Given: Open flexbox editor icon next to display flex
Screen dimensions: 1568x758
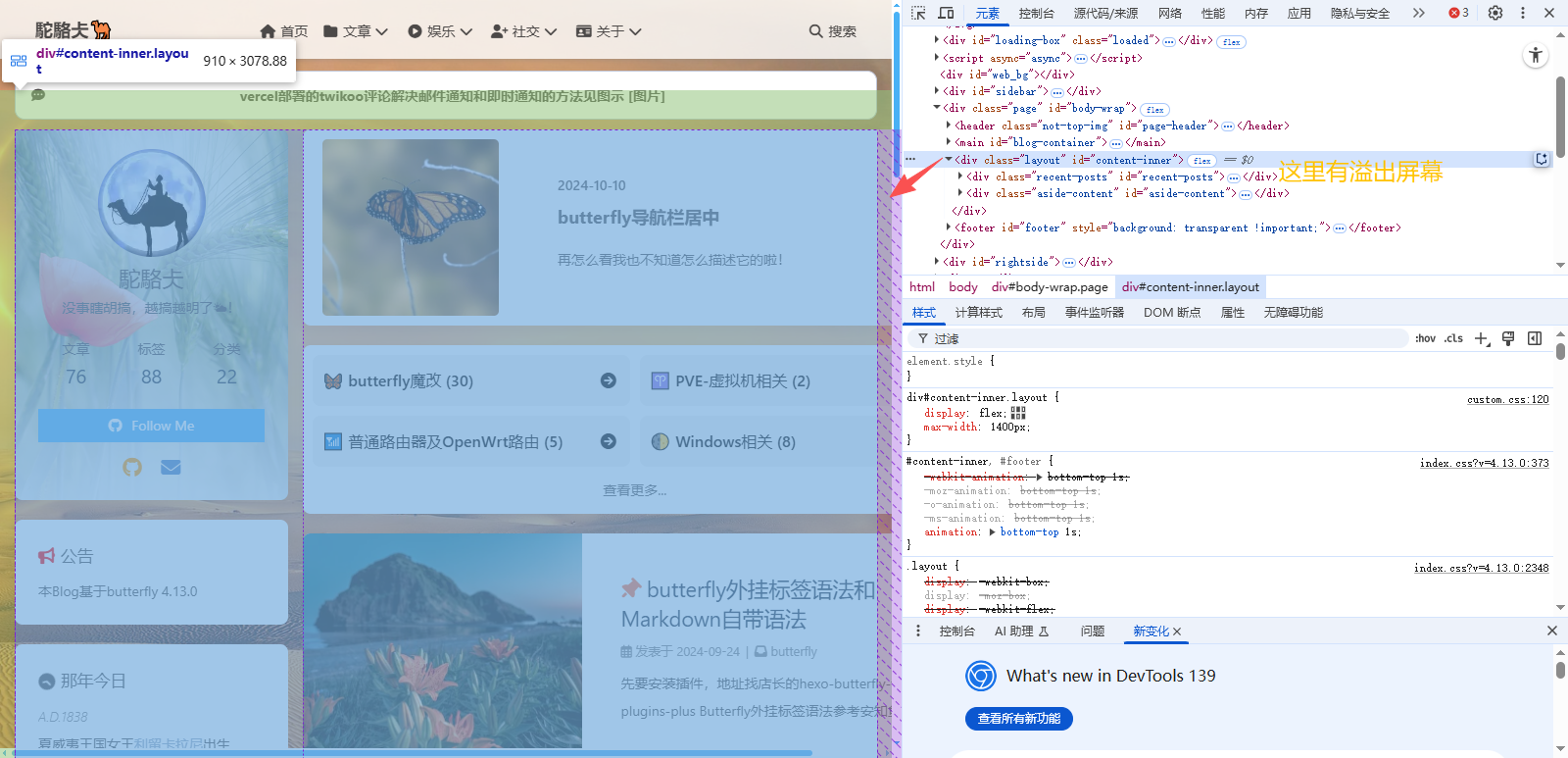Looking at the screenshot, I should click(1018, 413).
